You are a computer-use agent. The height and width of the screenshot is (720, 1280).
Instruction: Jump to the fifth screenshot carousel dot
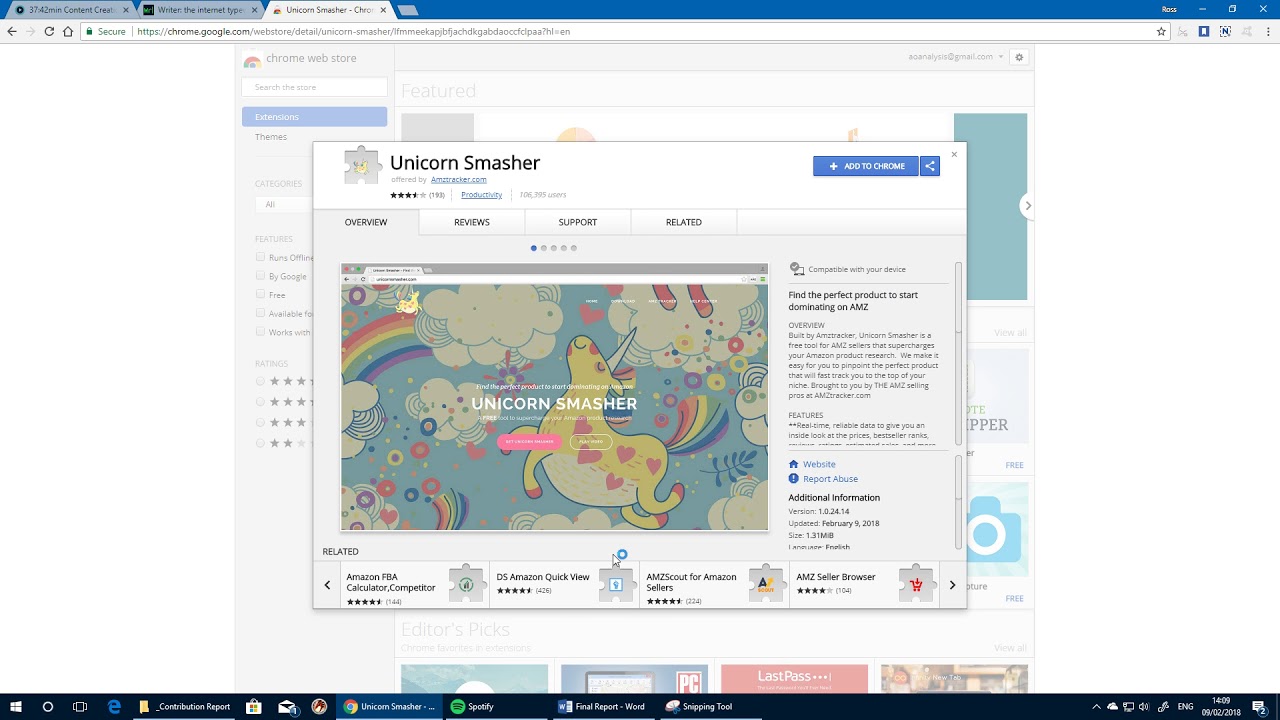pos(574,248)
